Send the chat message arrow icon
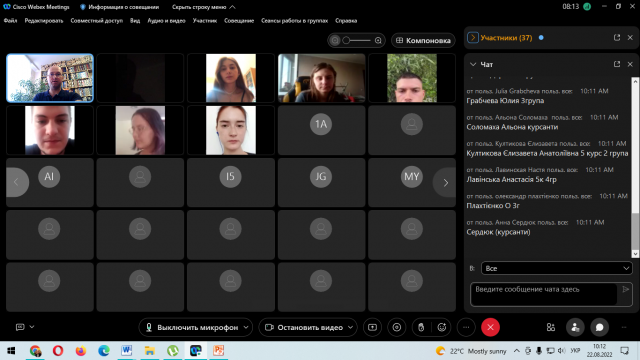This screenshot has width=640, height=360. click(x=625, y=289)
